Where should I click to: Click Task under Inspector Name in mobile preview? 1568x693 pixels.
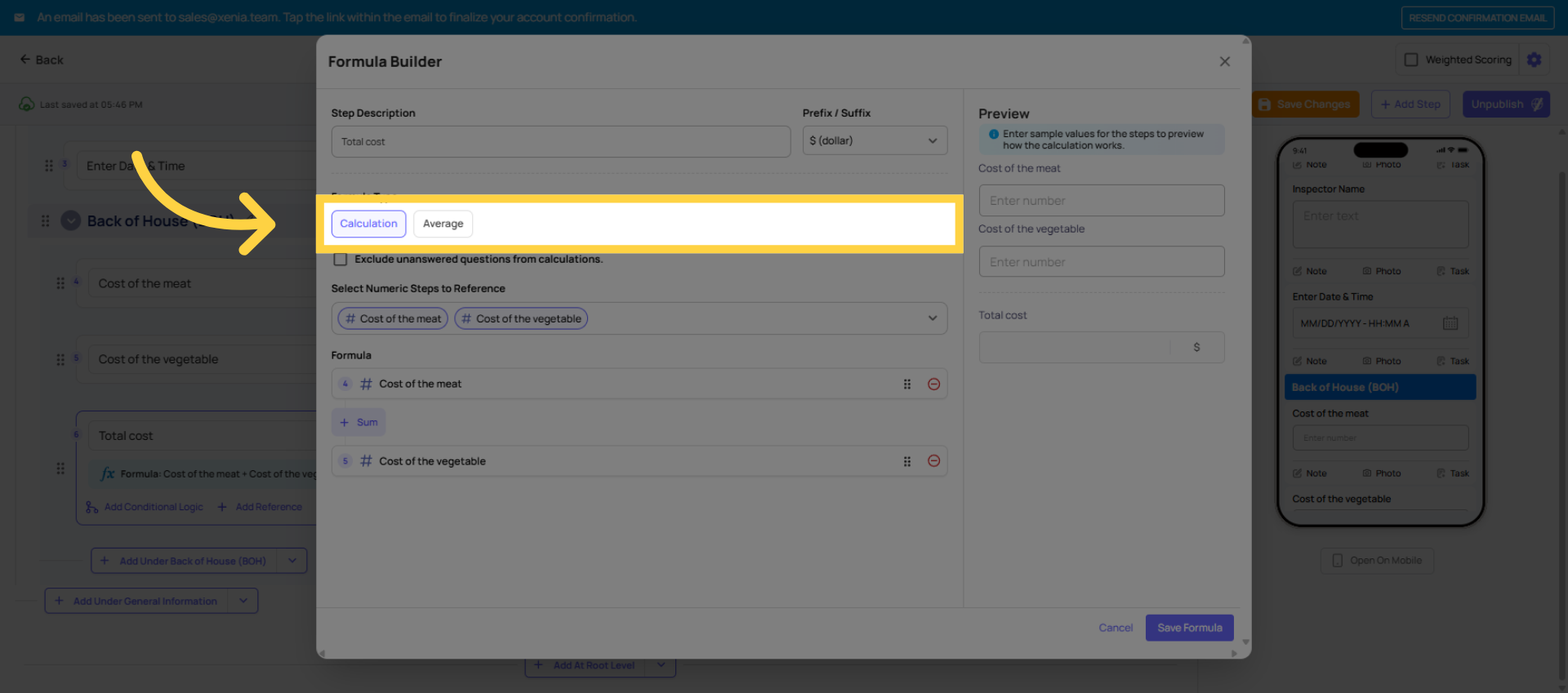[1453, 271]
